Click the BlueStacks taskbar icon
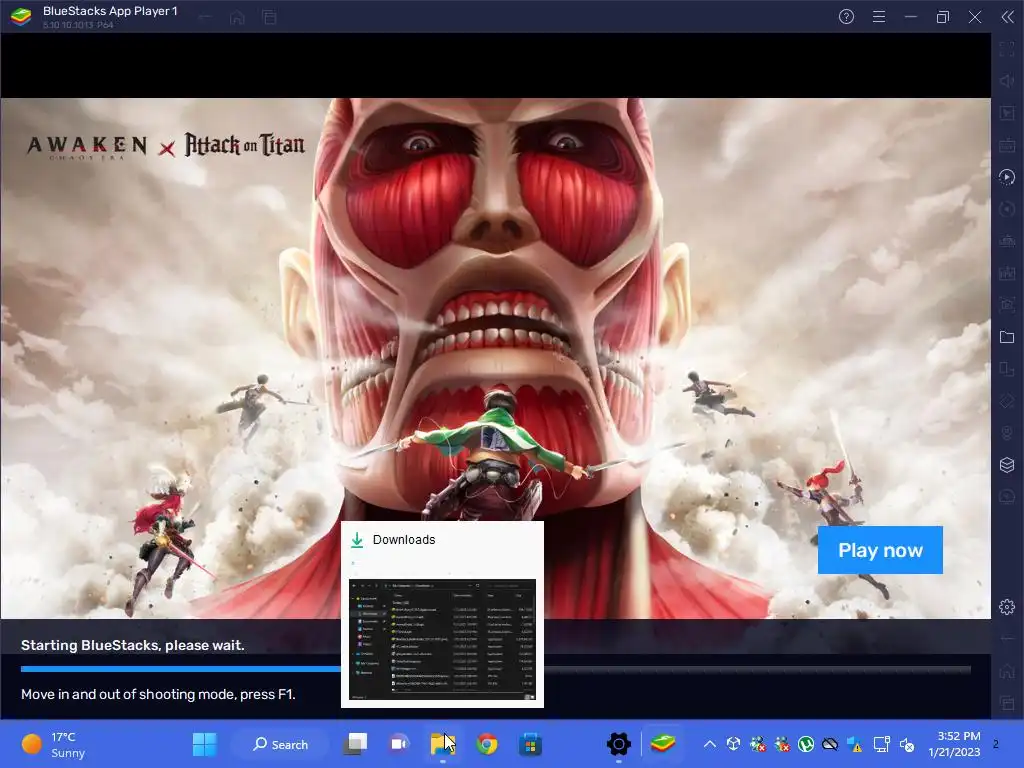 (662, 744)
